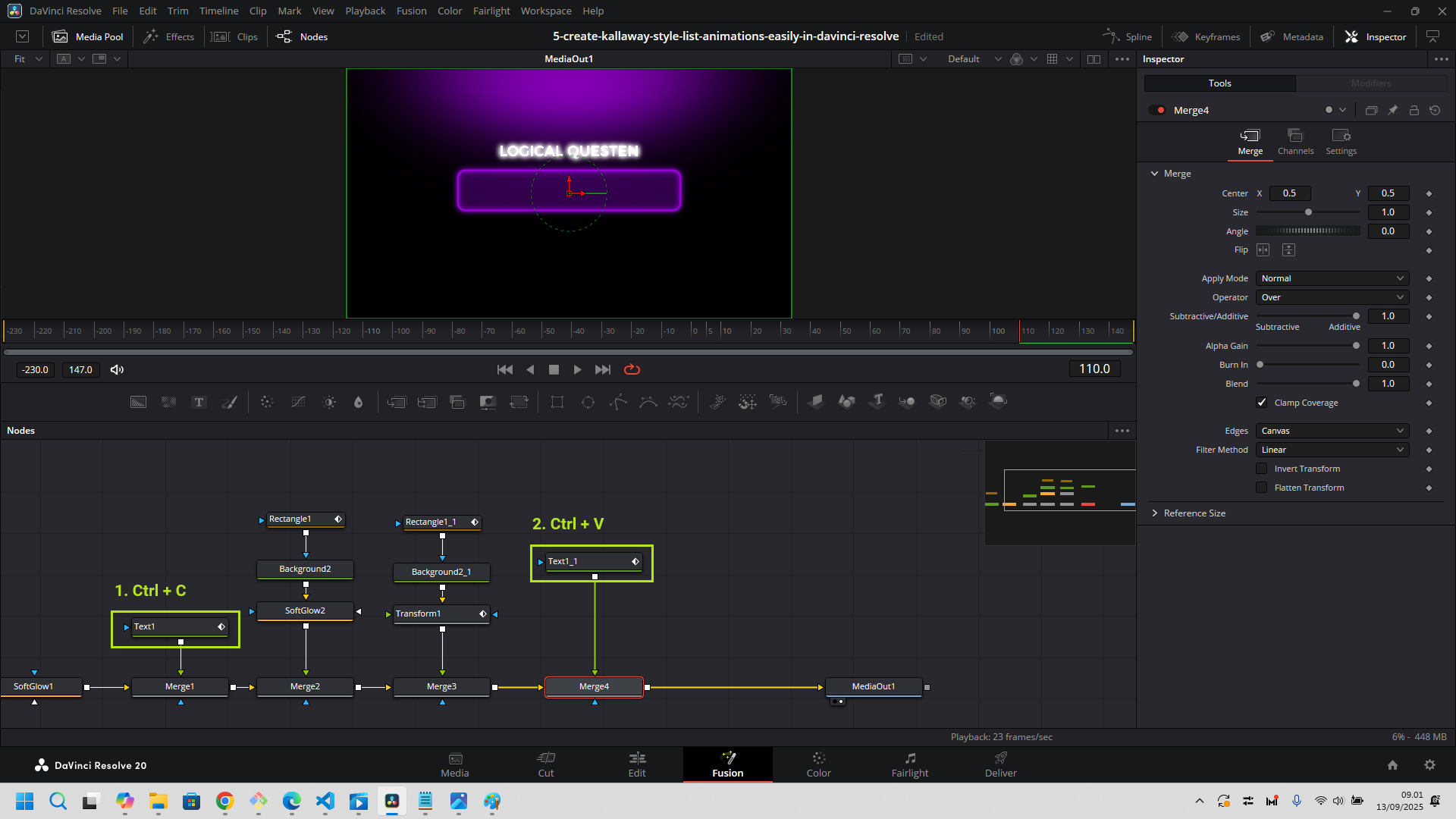Viewport: 1456px width, 819px height.
Task: Add a Blur tool from toolbar
Action: tap(359, 402)
